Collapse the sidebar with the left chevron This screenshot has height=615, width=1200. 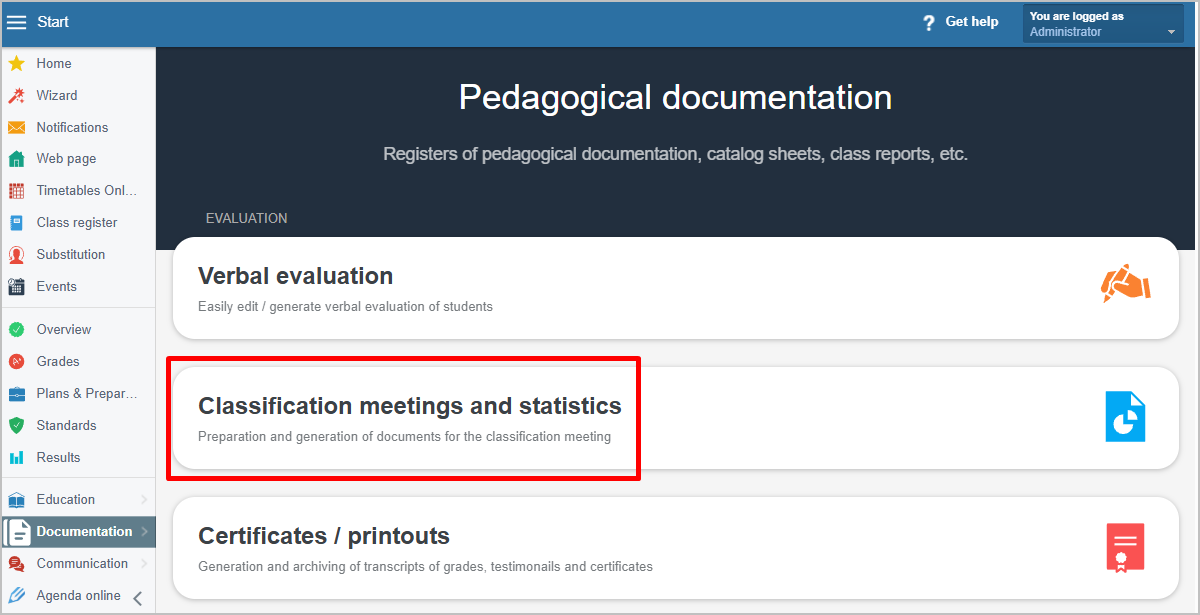[138, 599]
